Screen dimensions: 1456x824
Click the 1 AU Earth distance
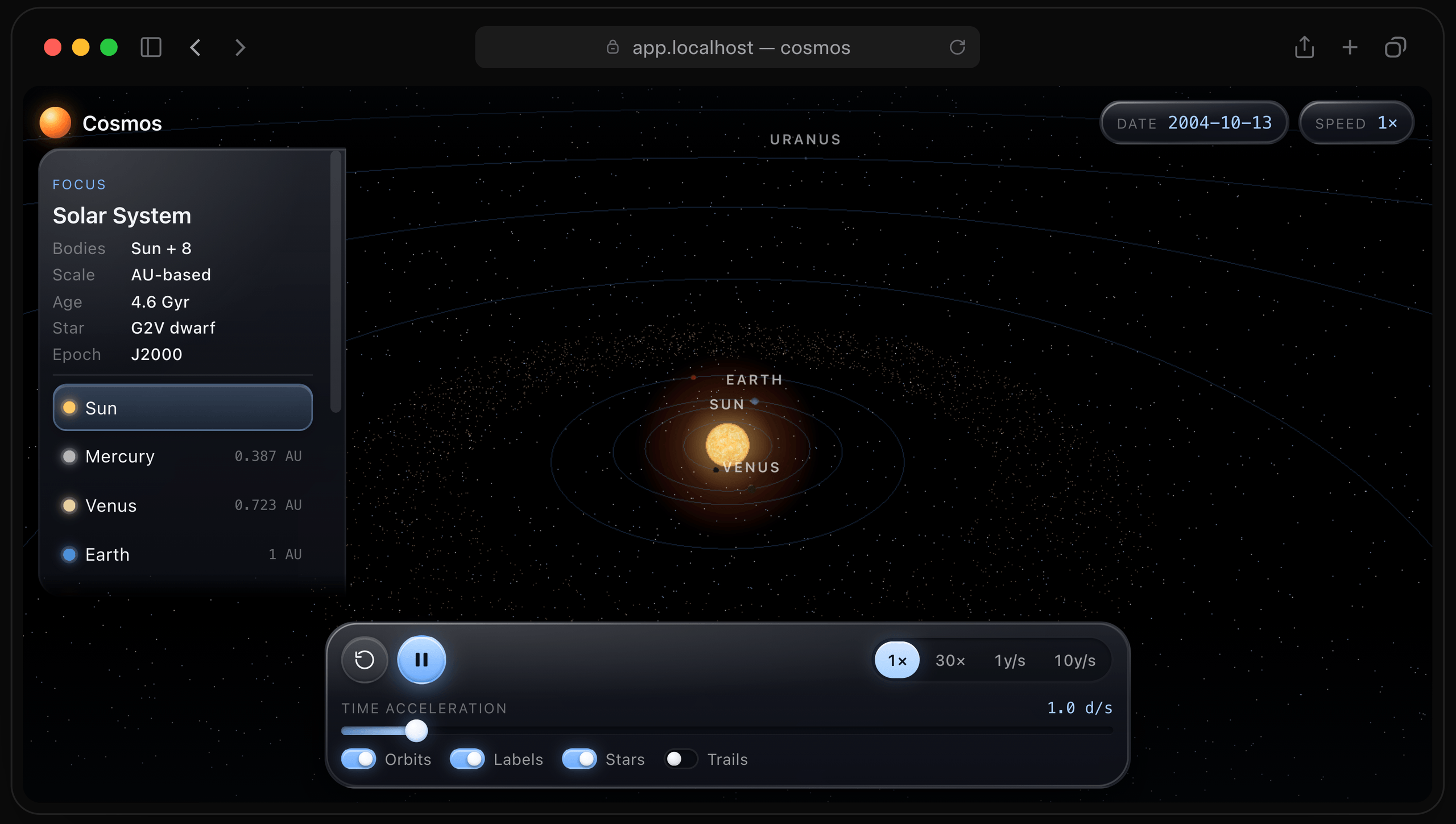click(285, 554)
